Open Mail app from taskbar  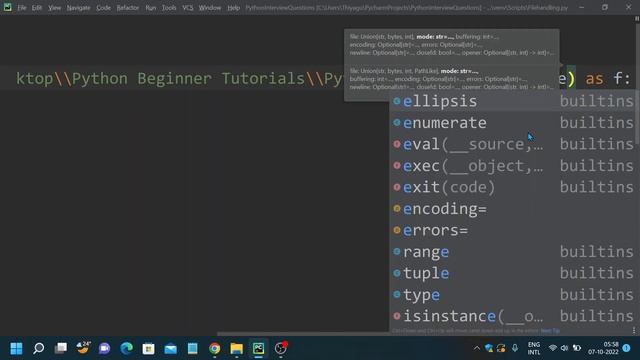[171, 348]
